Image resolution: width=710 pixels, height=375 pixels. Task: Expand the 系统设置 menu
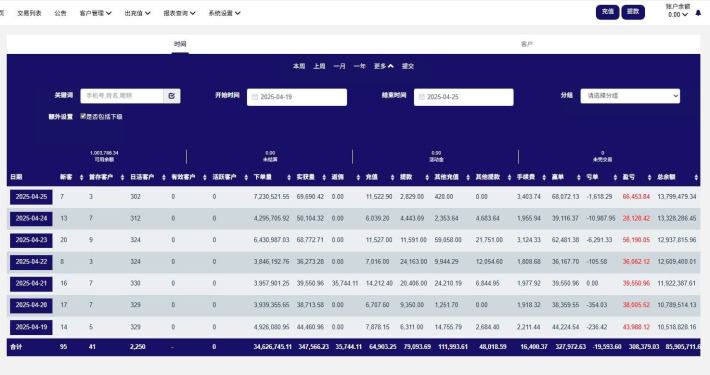[224, 13]
